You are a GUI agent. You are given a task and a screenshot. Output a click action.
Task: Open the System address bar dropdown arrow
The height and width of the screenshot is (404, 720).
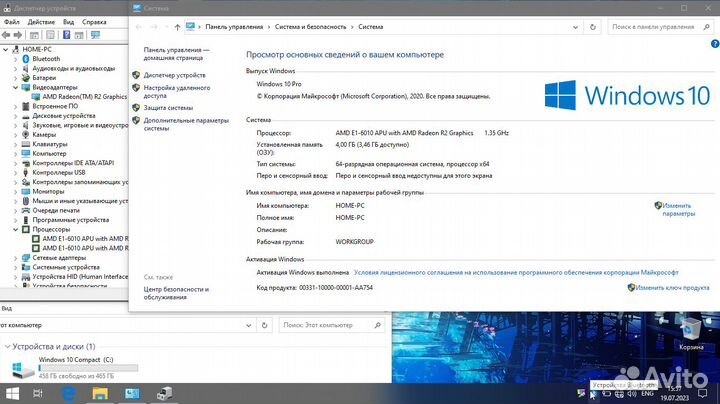(575, 27)
